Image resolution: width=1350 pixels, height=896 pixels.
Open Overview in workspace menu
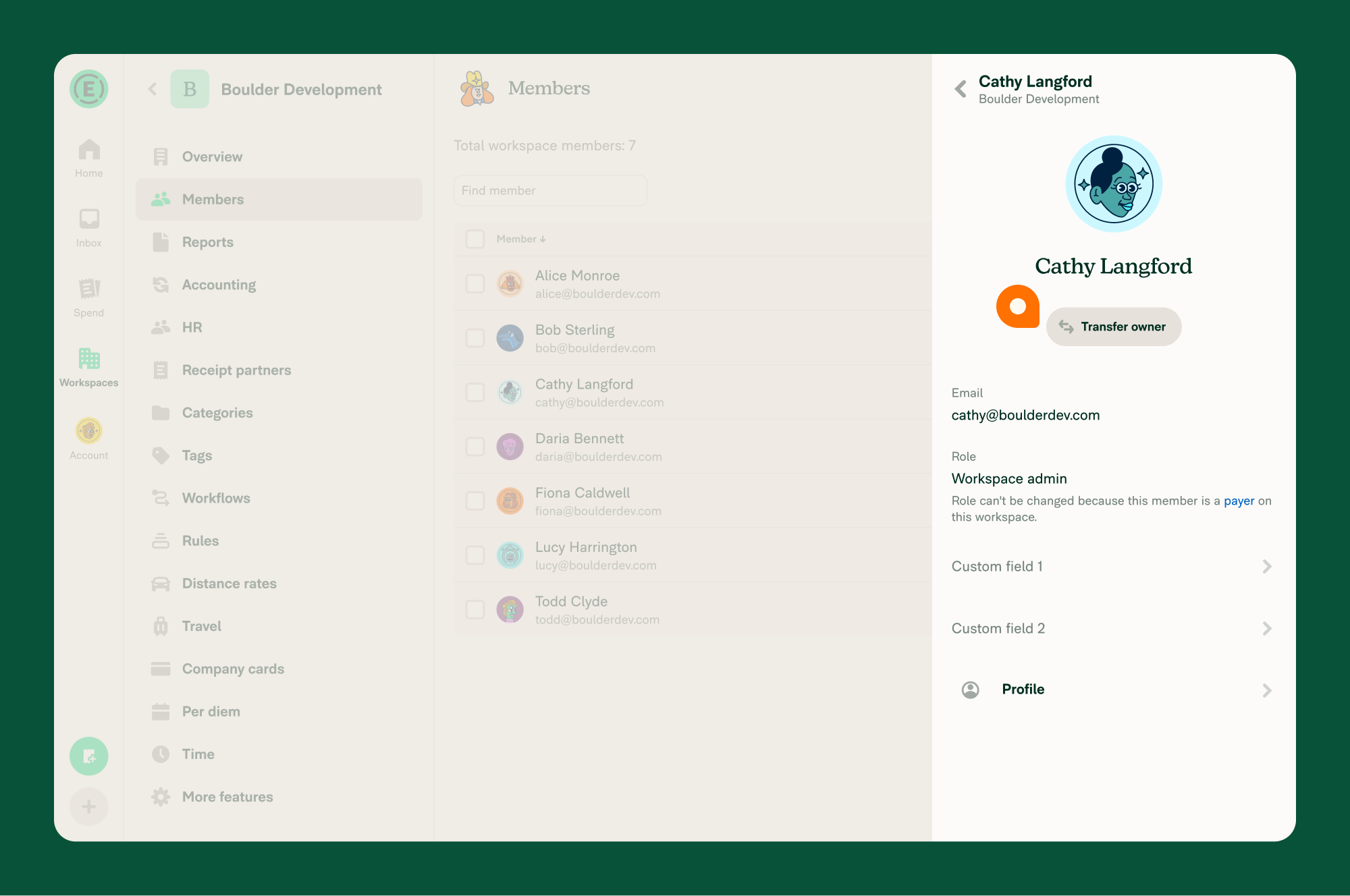tap(279, 157)
